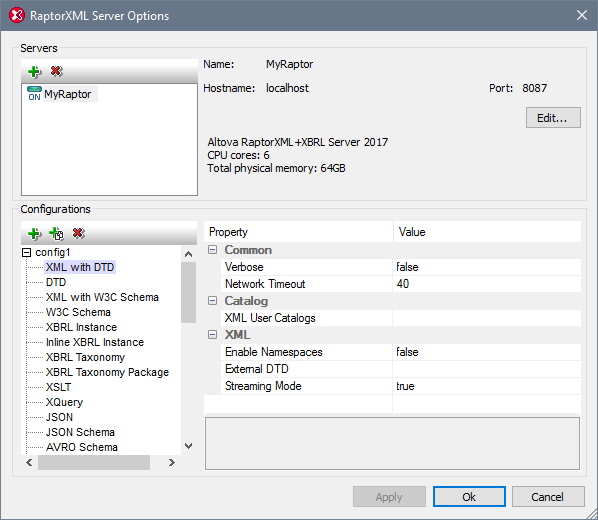Select the JSON Schema configuration item
This screenshot has width=598, height=520.
click(80, 432)
